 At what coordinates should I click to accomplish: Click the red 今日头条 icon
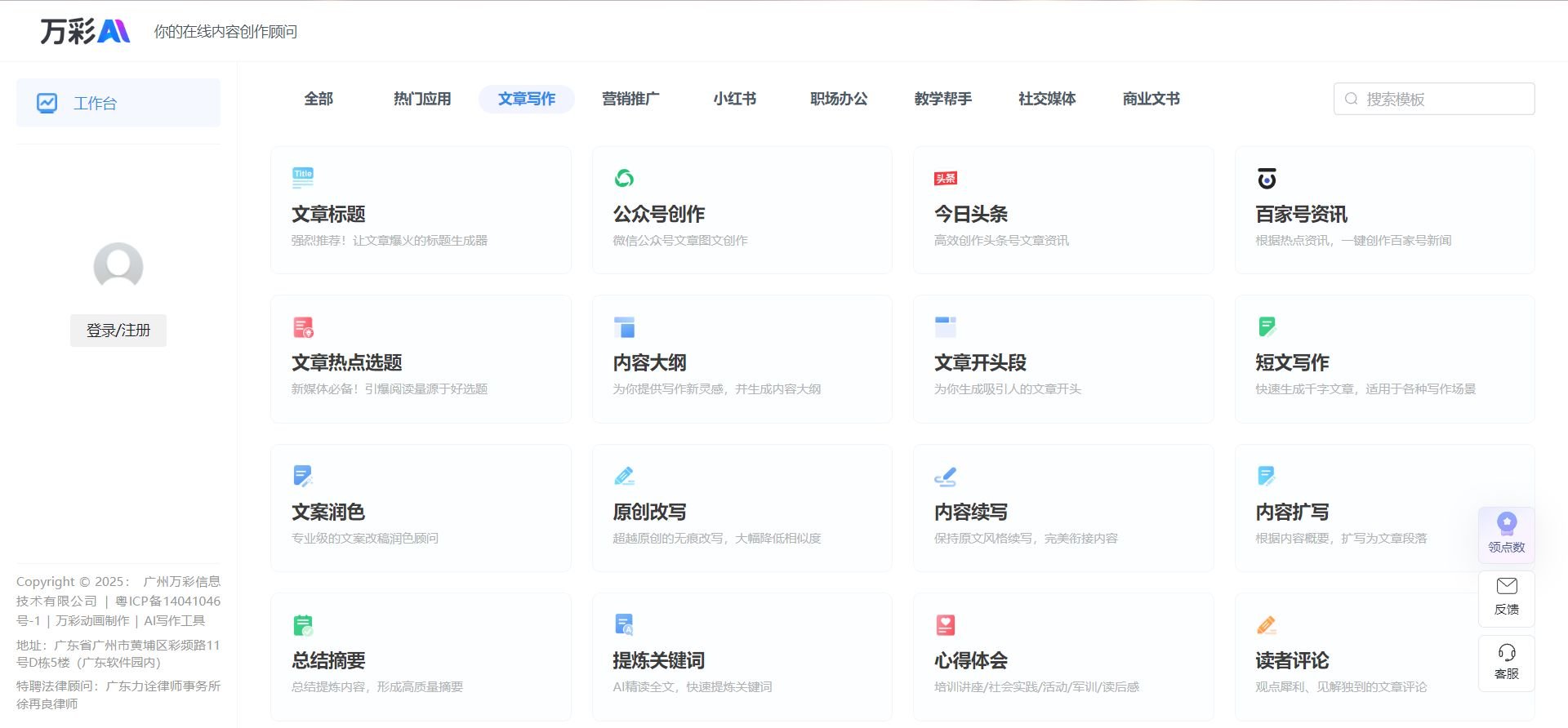(x=945, y=178)
